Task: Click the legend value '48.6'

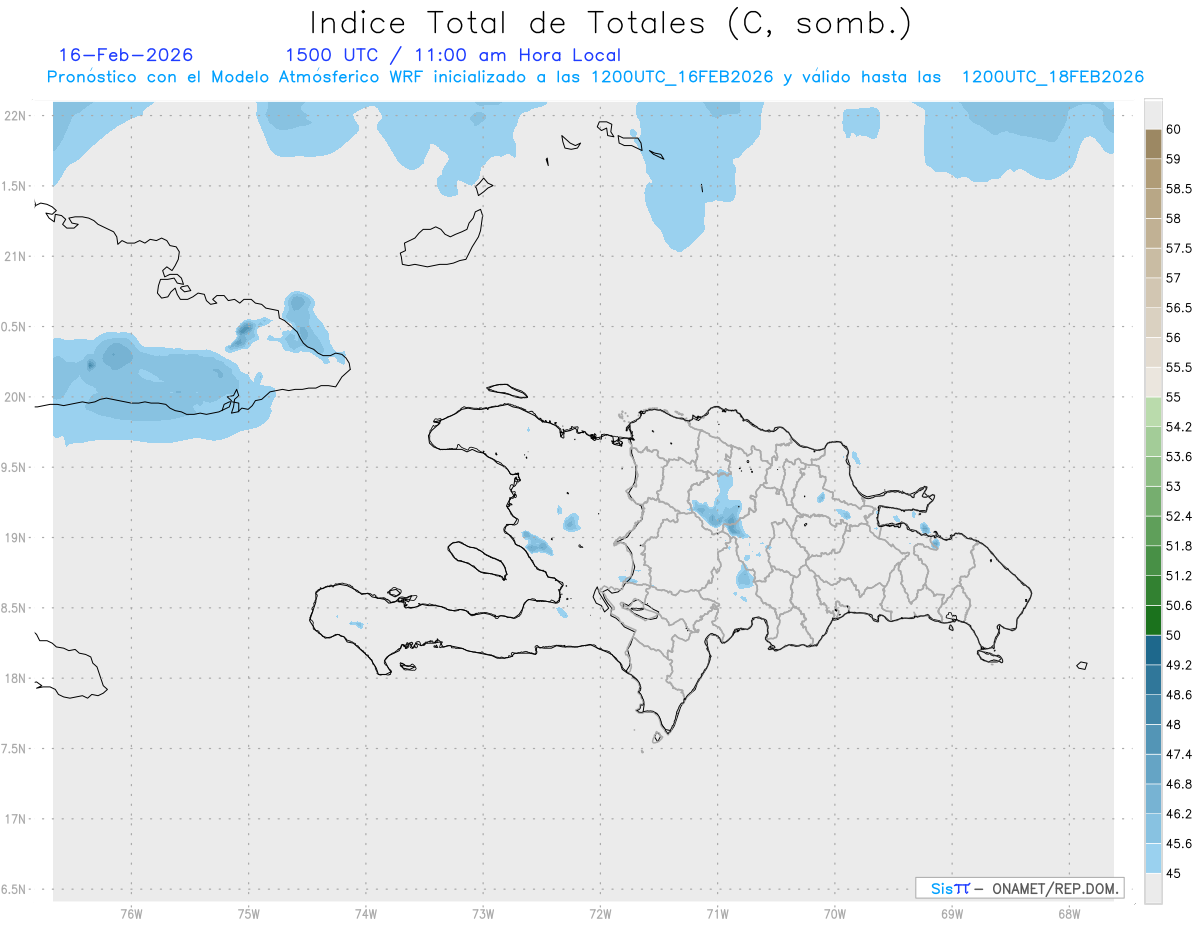Action: coord(1180,695)
